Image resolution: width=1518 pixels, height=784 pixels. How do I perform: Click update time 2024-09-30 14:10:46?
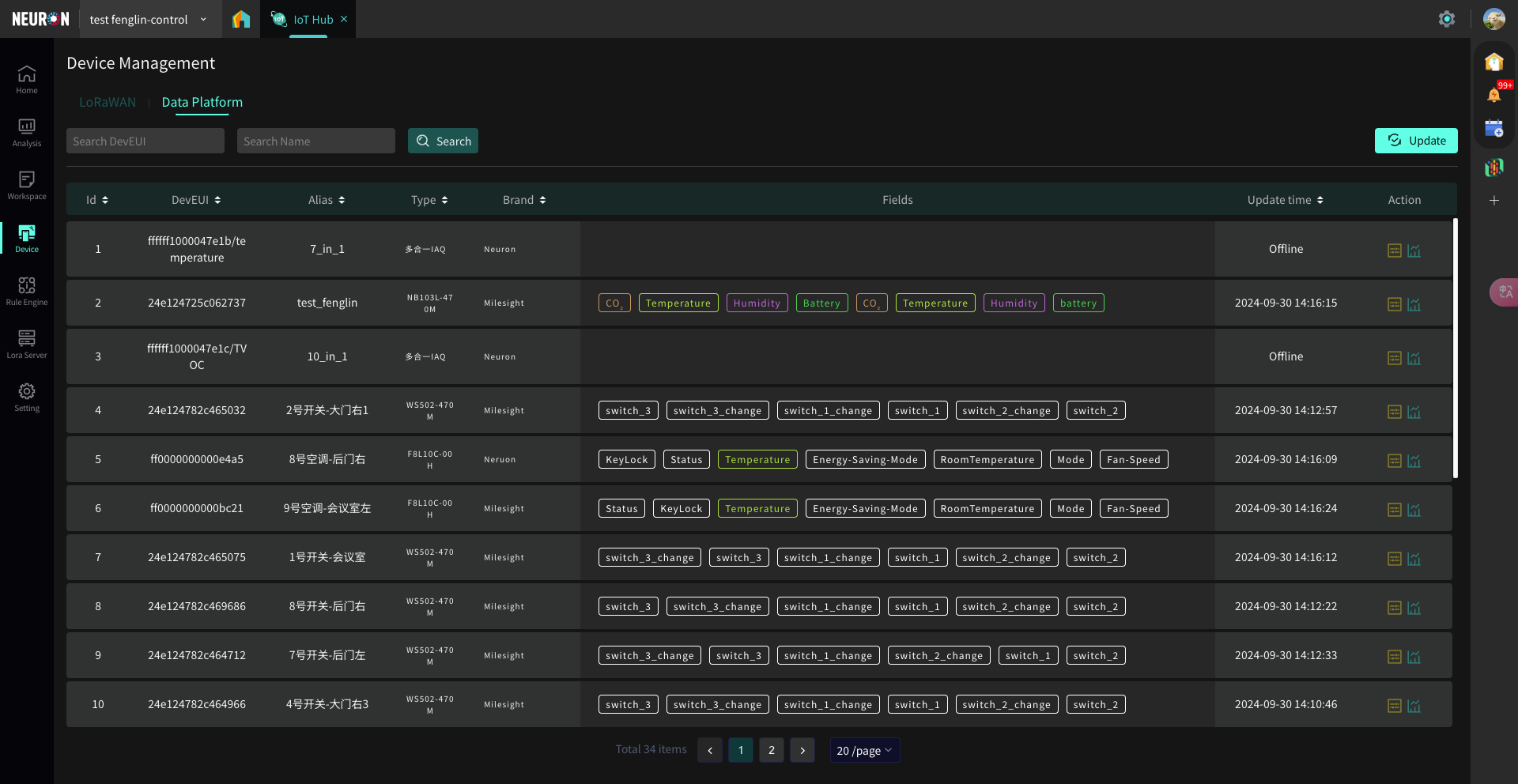click(x=1286, y=704)
